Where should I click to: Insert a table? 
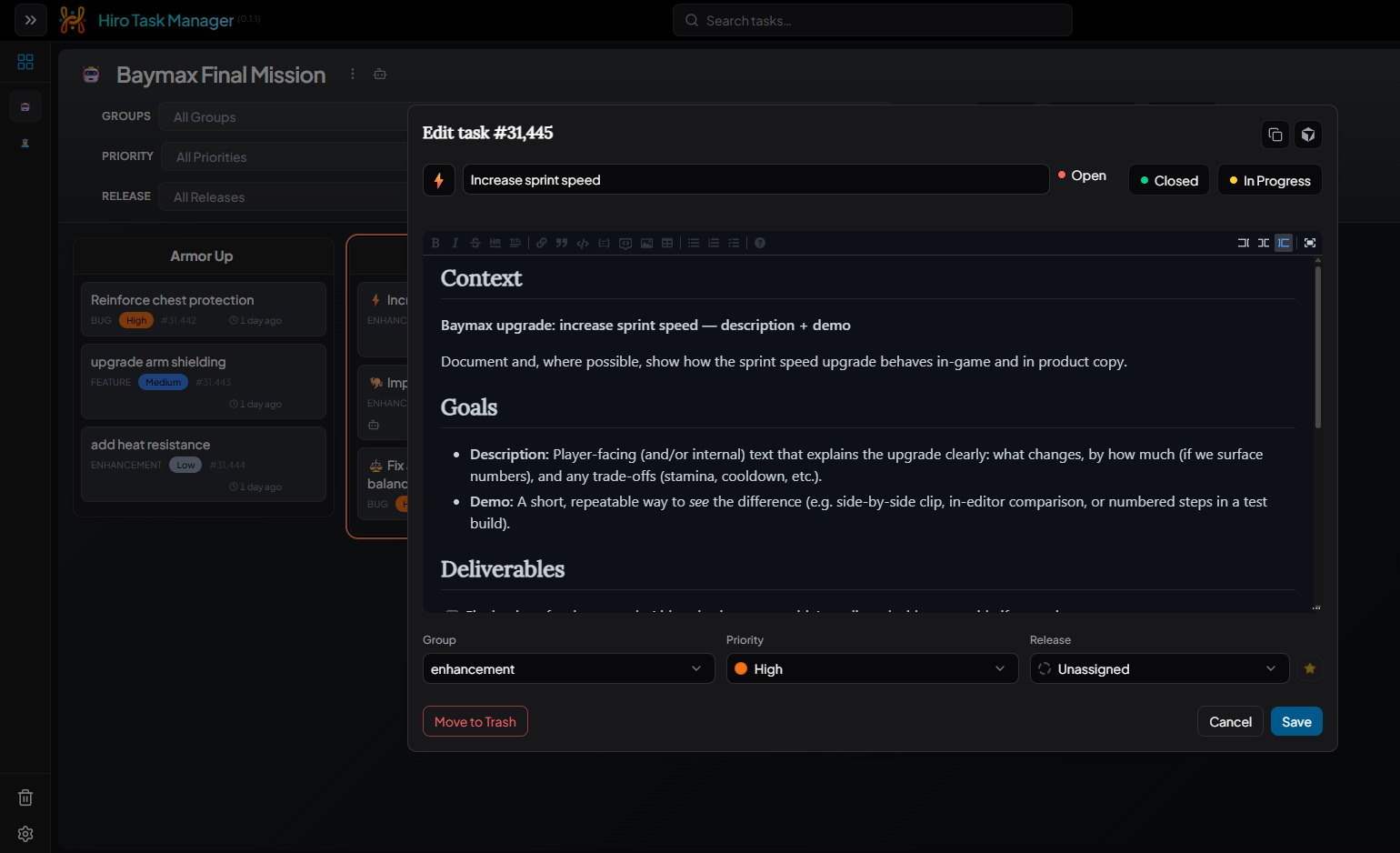[667, 243]
